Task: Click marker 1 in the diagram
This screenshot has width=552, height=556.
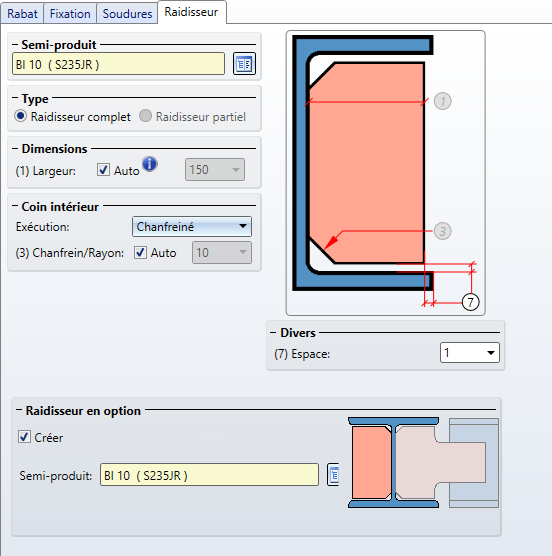Action: 442,101
